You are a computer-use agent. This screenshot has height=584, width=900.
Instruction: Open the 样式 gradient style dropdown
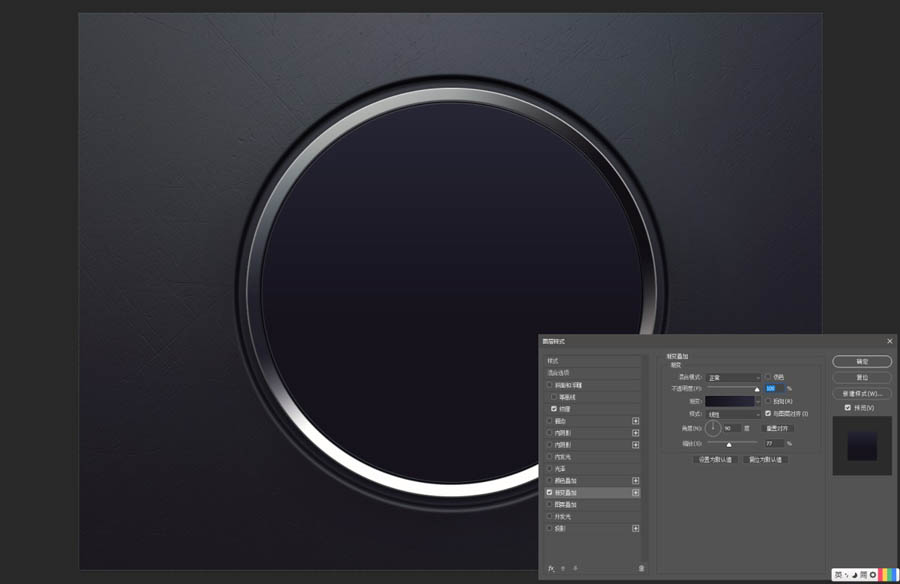[734, 413]
